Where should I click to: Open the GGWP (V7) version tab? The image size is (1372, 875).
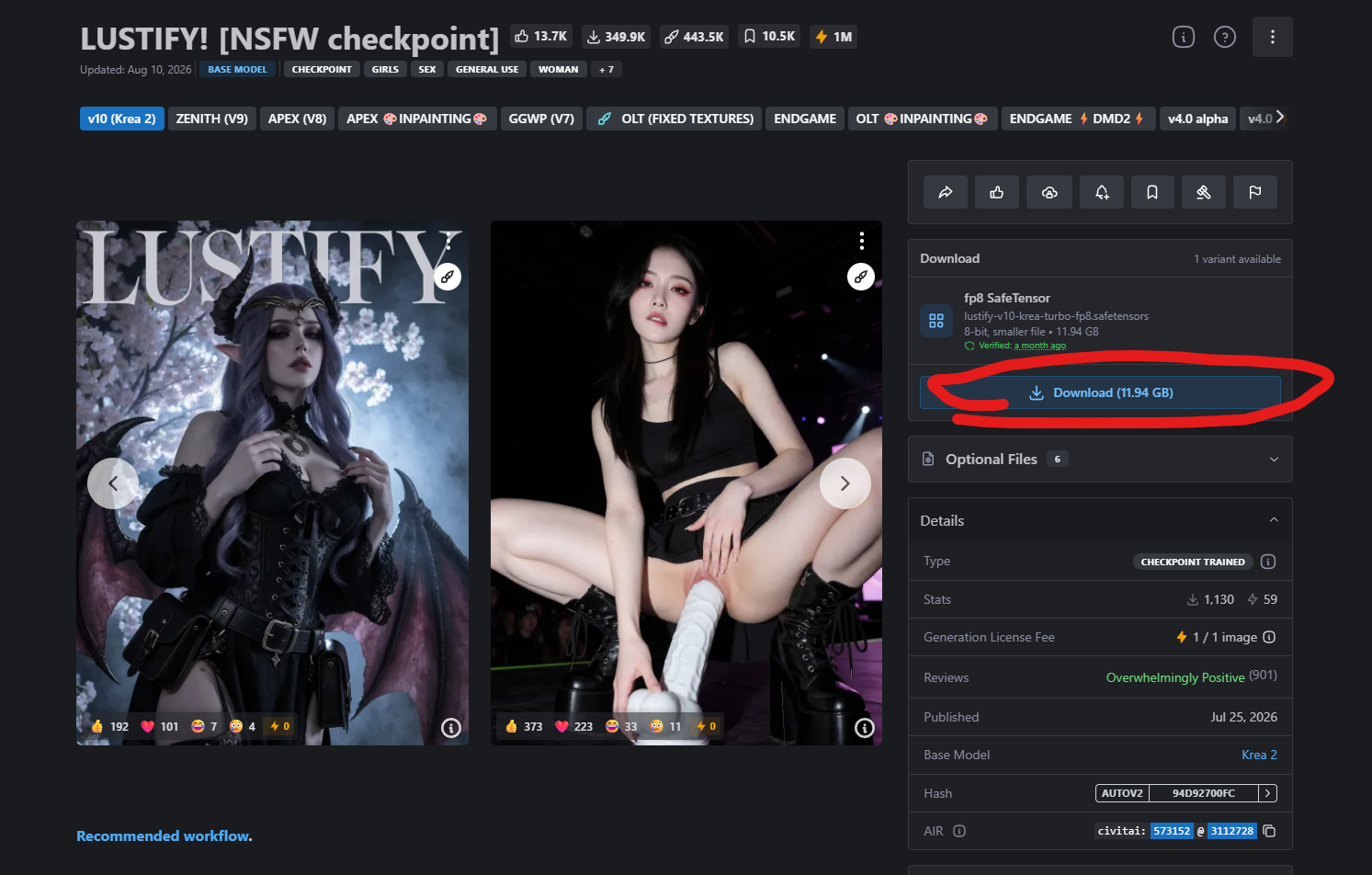coord(541,119)
